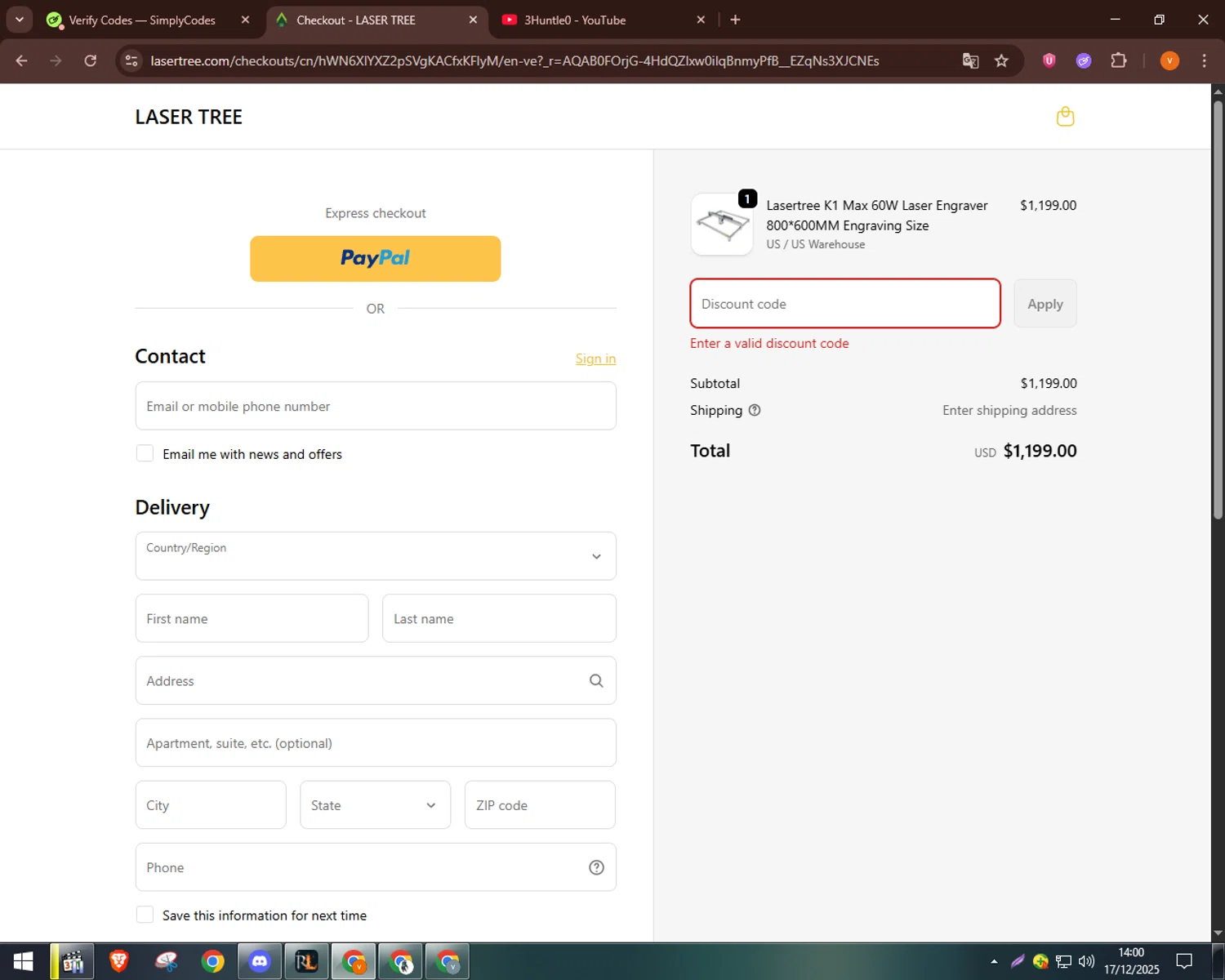The image size is (1225, 980).
Task: Open the shopping bag cart icon
Action: pyautogui.click(x=1065, y=117)
